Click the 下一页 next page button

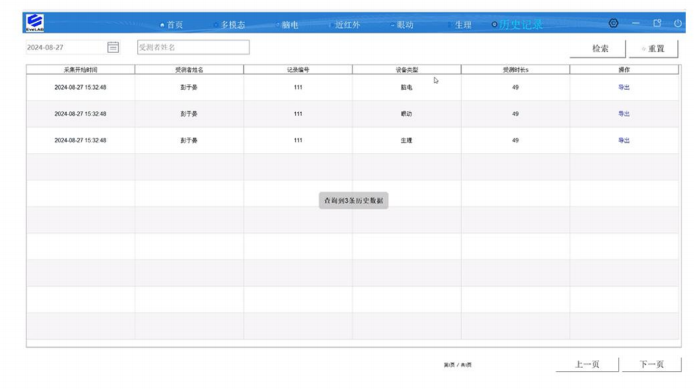(x=652, y=364)
